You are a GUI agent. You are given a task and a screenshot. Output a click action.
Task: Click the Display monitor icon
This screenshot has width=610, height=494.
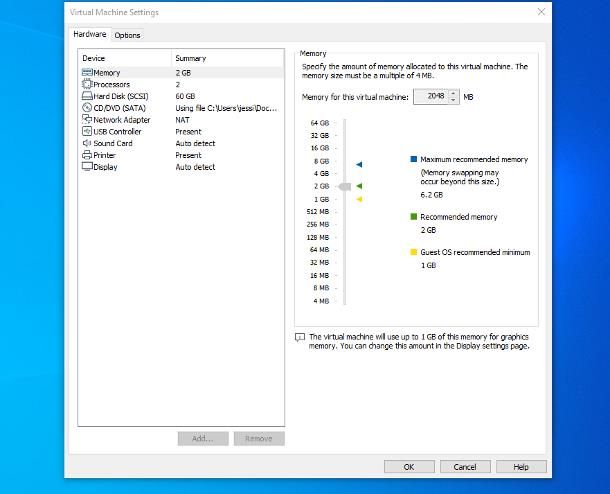click(87, 166)
